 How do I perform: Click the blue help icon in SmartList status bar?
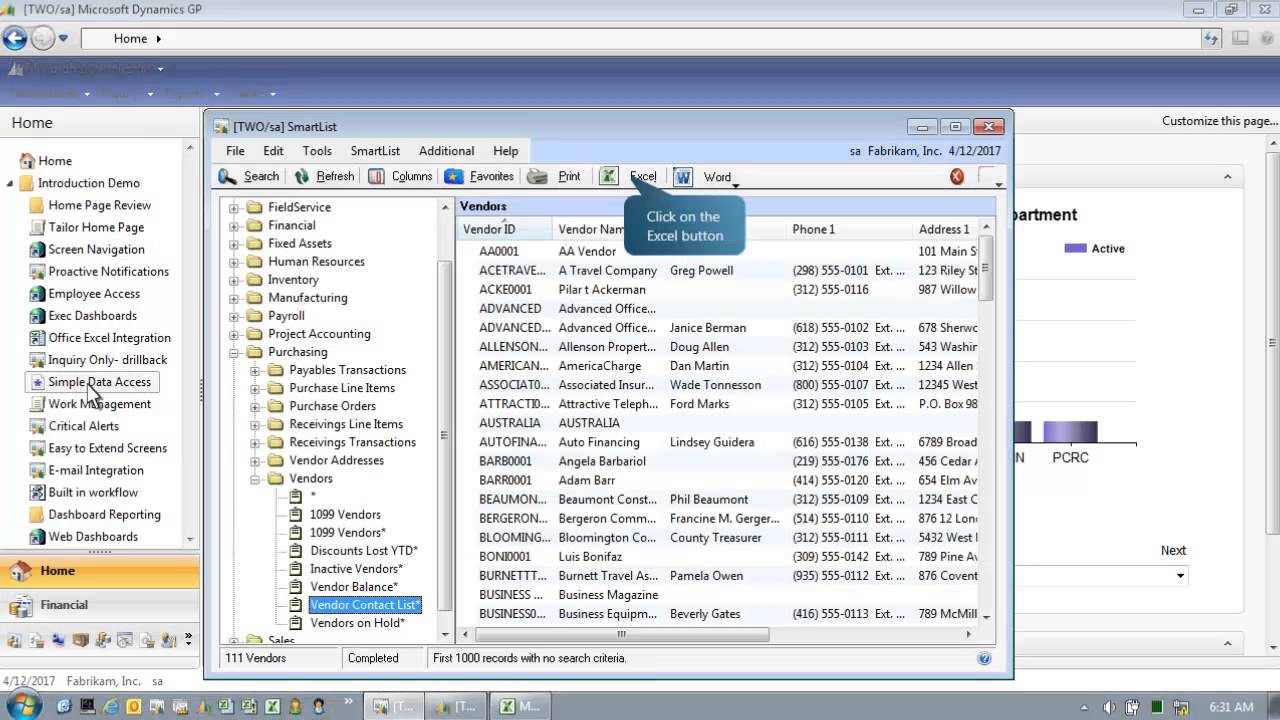984,658
